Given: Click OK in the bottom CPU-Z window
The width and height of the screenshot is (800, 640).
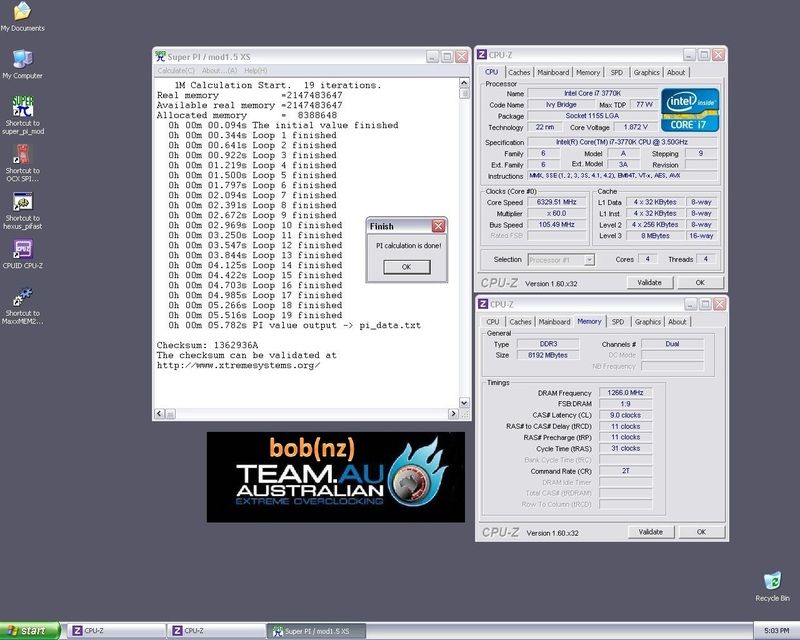Looking at the screenshot, I should (701, 532).
